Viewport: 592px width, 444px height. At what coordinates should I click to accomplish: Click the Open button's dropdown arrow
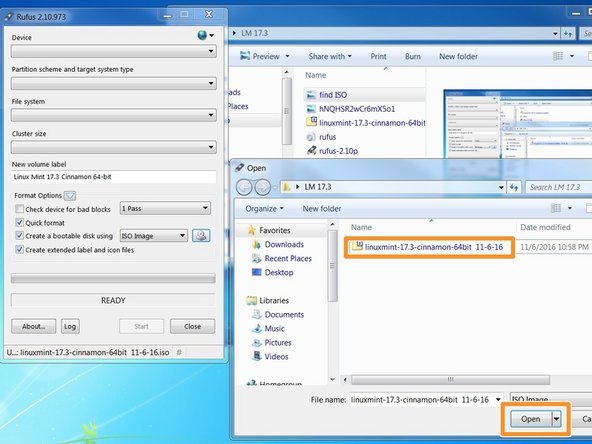[556, 419]
